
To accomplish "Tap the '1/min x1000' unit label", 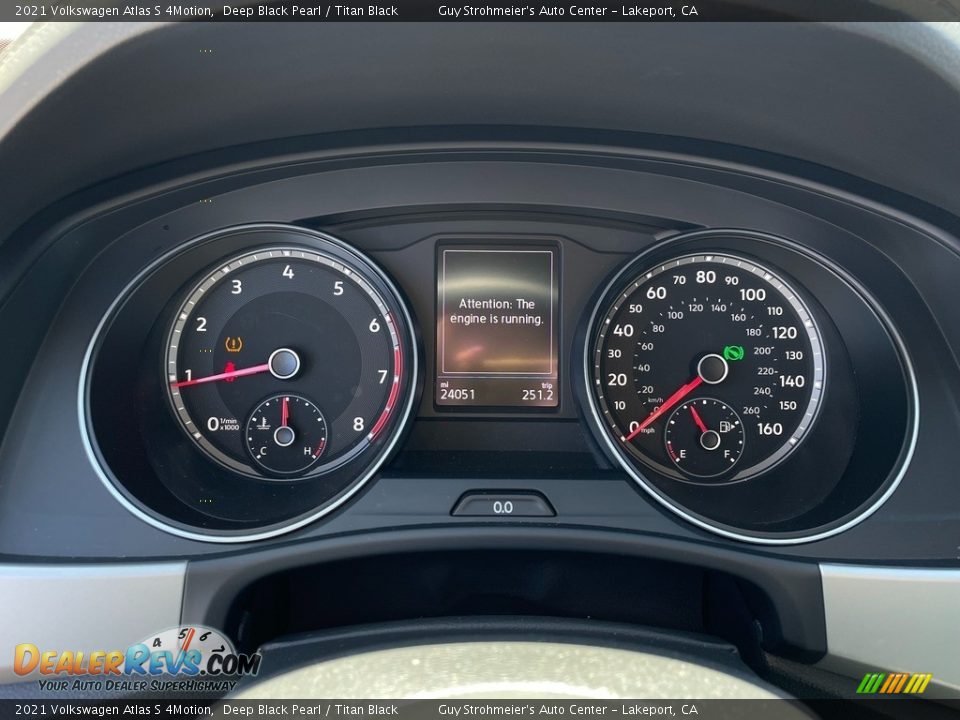I will click(229, 424).
